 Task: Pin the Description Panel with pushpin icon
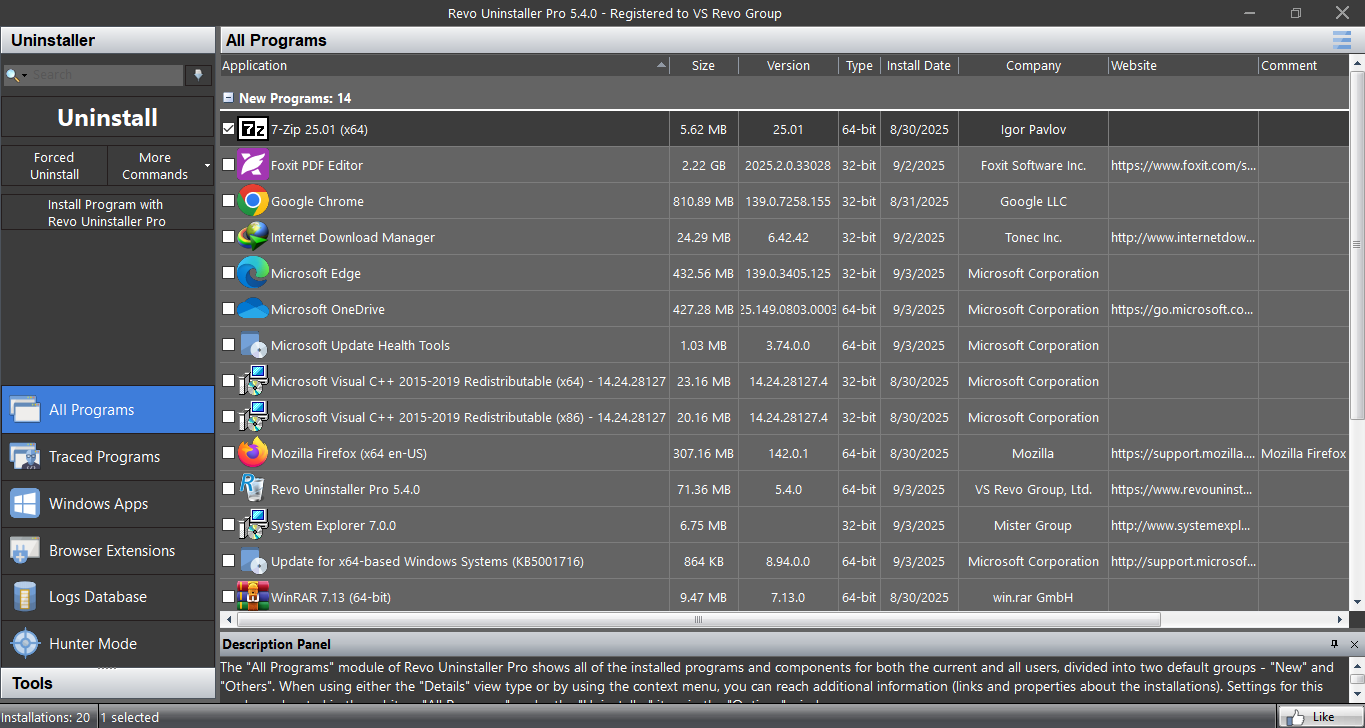(x=1334, y=644)
